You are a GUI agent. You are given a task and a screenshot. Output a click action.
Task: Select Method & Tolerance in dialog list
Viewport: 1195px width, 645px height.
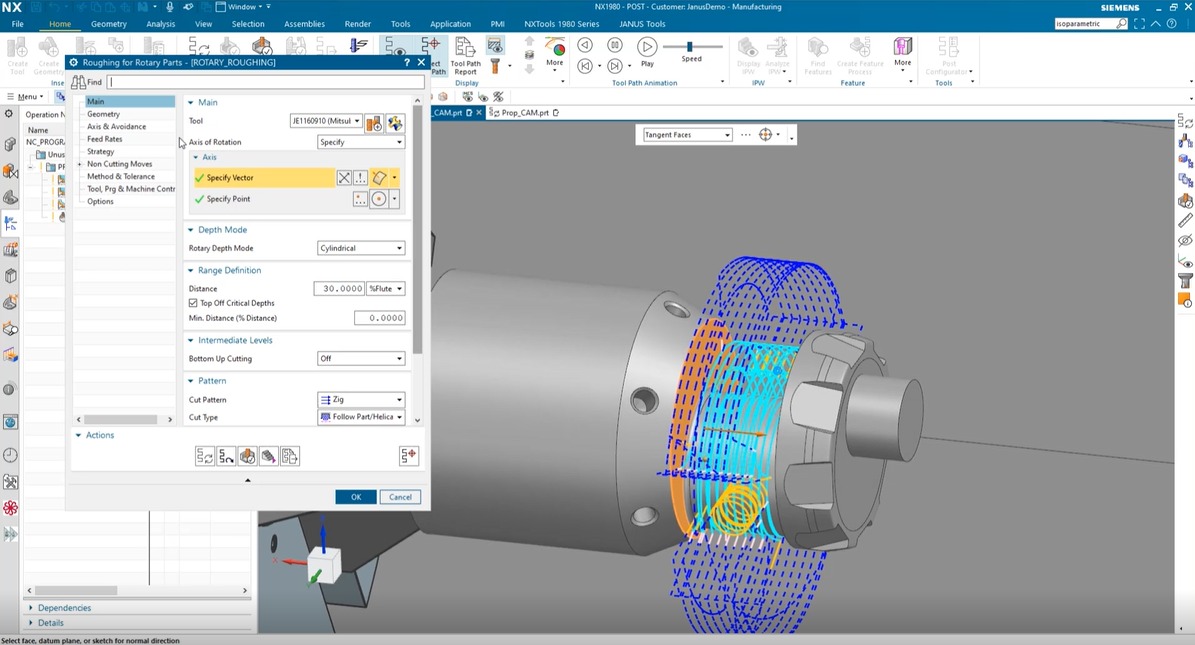coord(120,176)
